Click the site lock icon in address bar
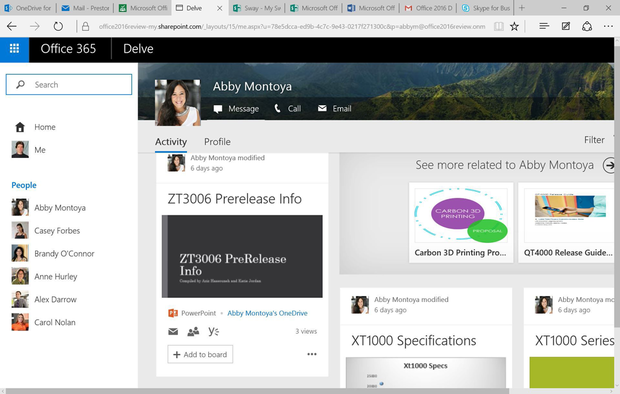Viewport: 620px width, 394px height. tap(85, 27)
